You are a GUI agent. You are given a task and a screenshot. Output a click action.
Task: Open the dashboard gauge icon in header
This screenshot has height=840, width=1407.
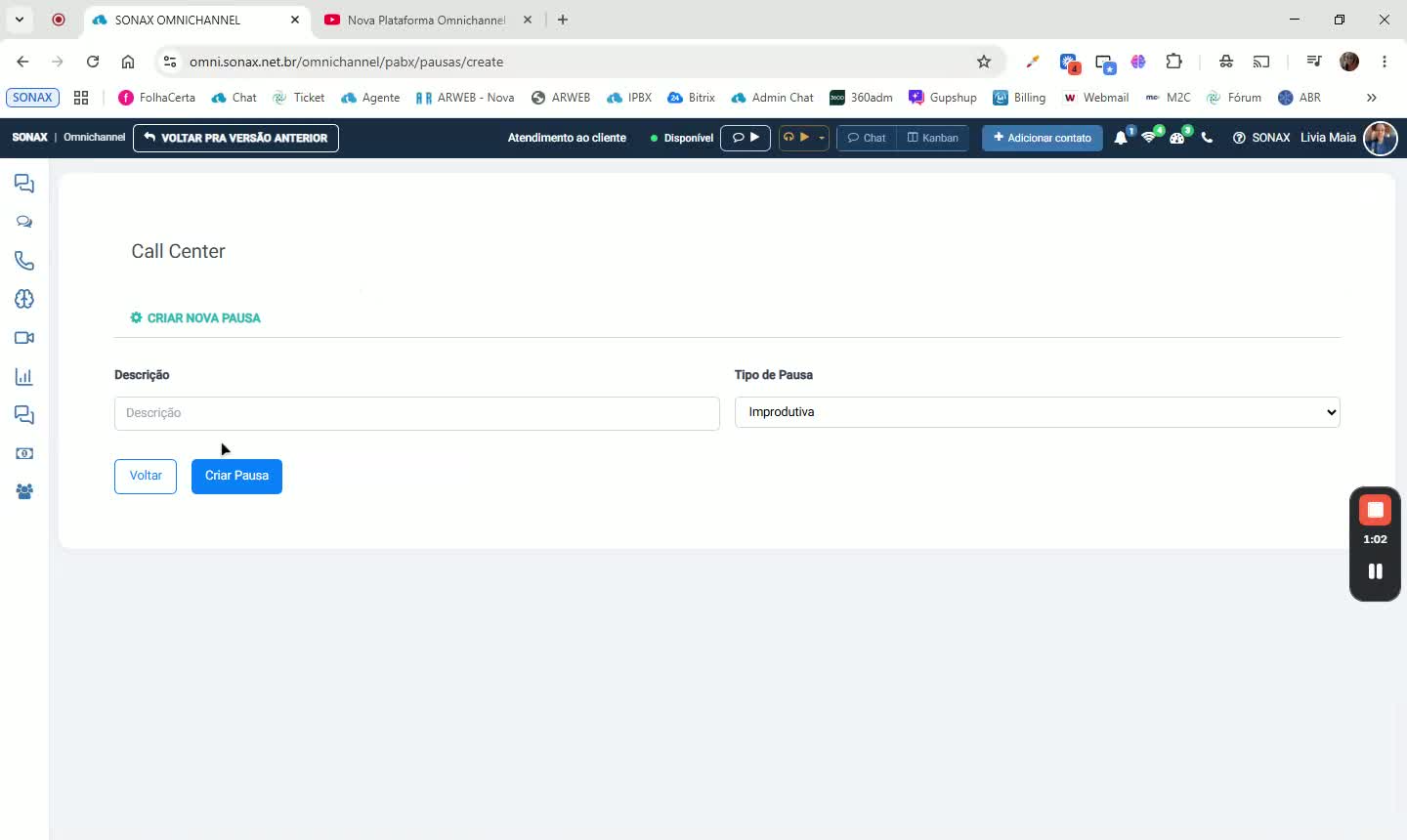point(1177,138)
